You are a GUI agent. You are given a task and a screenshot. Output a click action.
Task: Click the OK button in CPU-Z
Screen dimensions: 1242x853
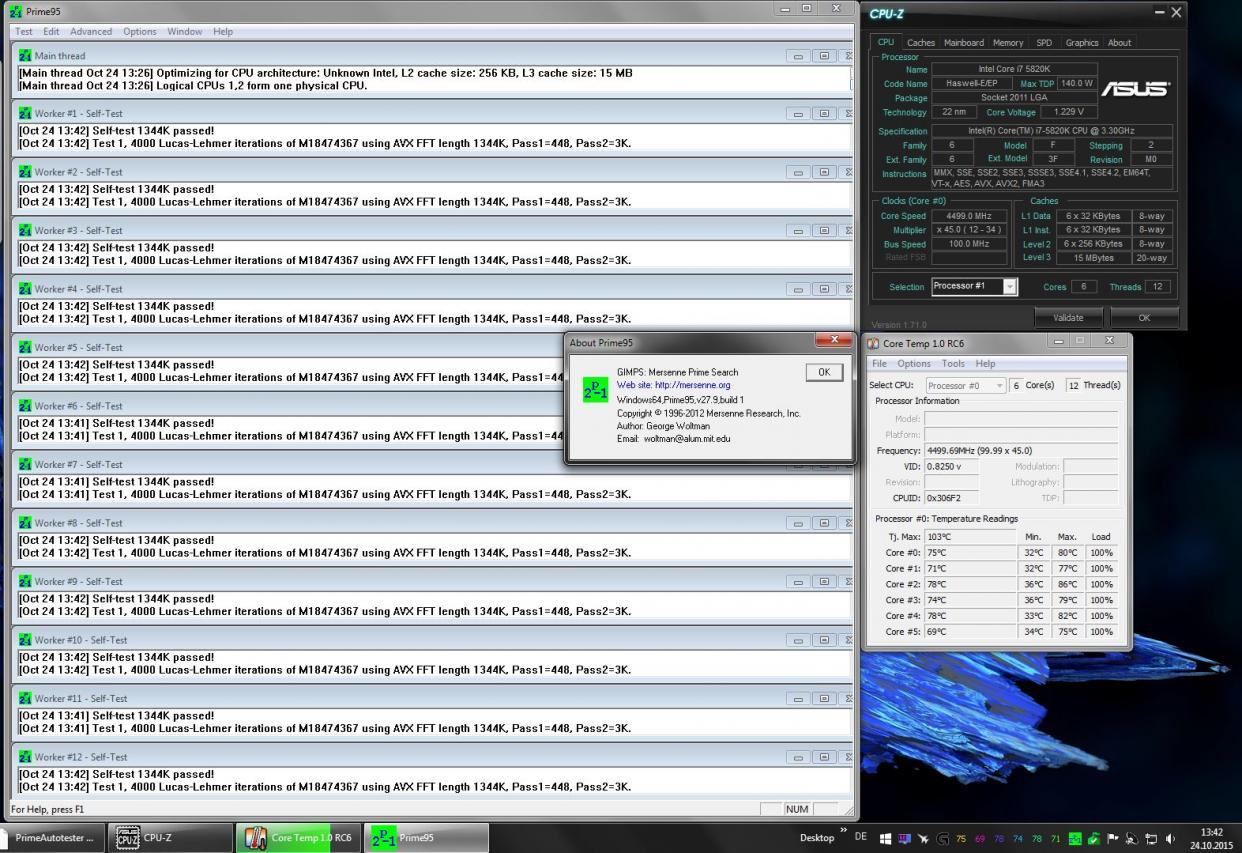pos(1144,318)
